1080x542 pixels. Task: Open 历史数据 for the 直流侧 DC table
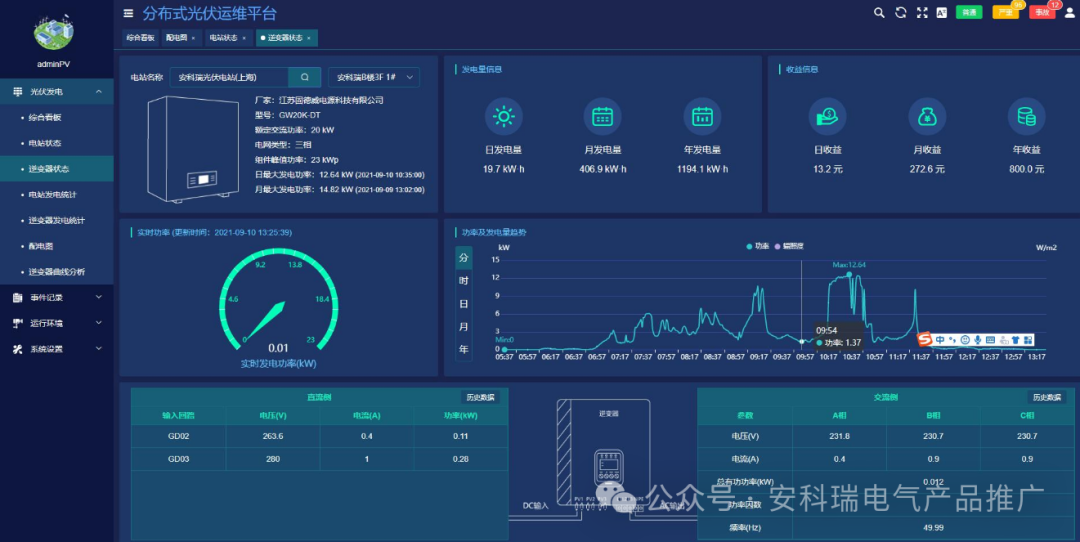480,397
